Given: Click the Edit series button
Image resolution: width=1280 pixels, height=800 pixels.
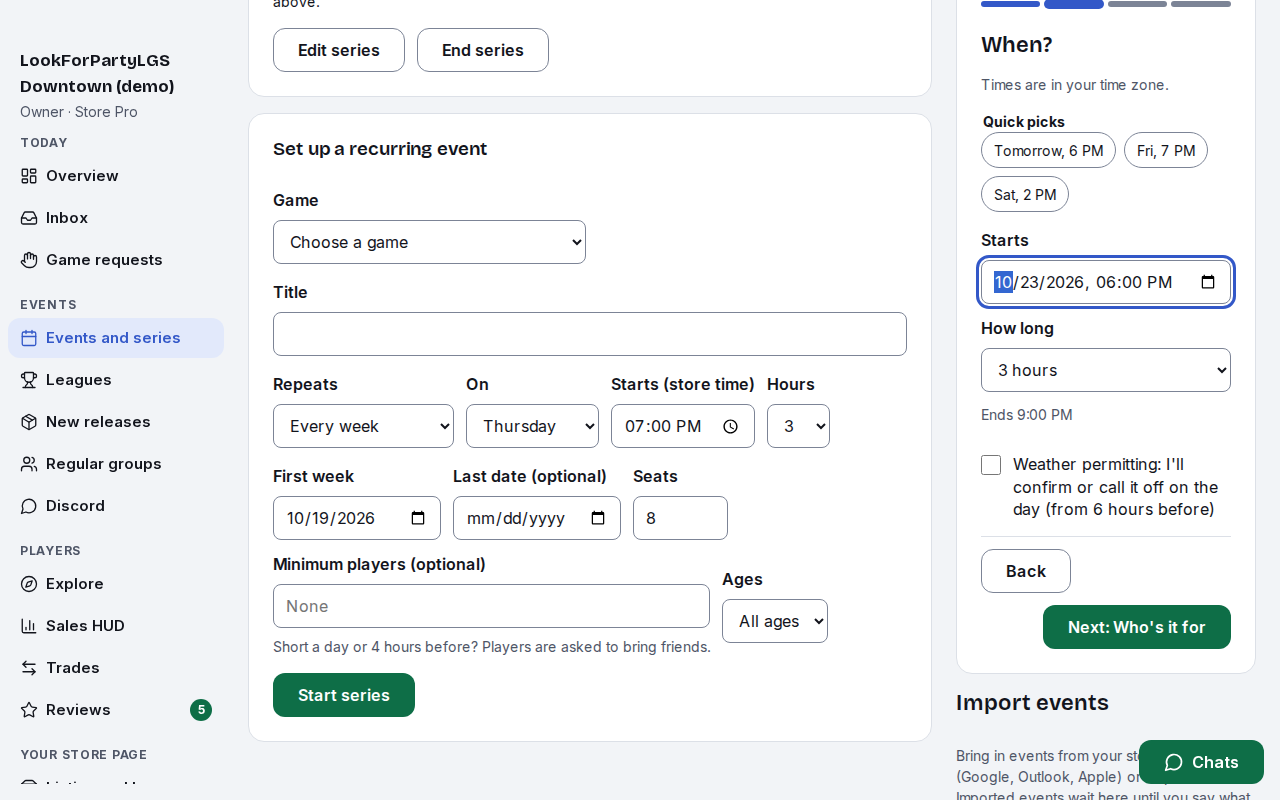Looking at the screenshot, I should [339, 50].
